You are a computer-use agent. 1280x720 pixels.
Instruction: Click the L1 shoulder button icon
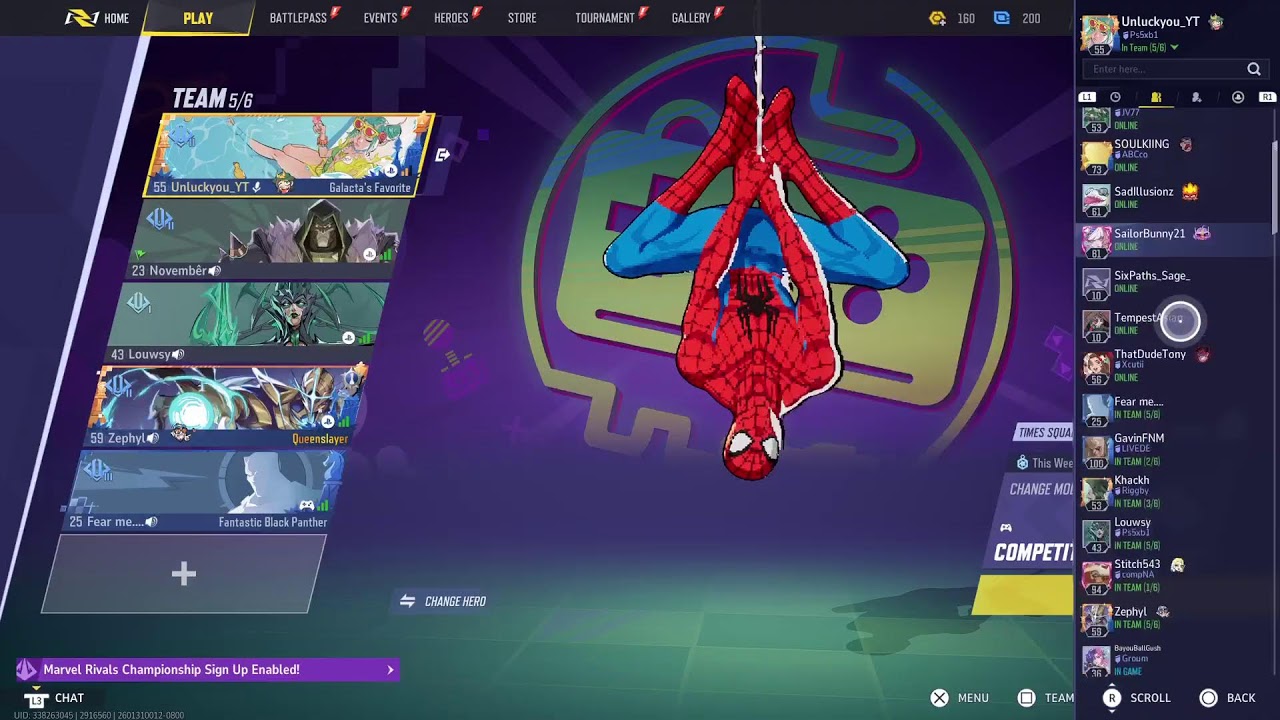(1087, 97)
